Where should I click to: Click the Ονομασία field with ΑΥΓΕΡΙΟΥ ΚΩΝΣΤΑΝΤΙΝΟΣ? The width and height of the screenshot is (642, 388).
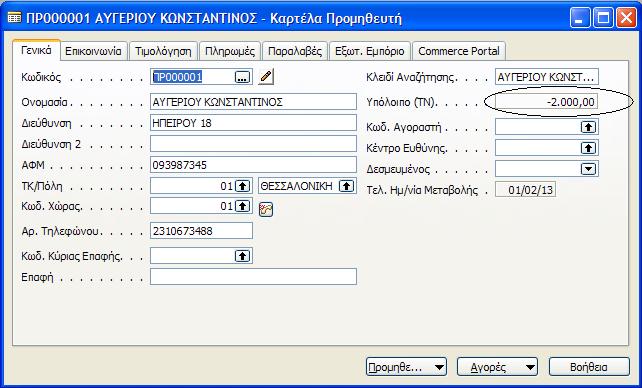click(x=253, y=102)
